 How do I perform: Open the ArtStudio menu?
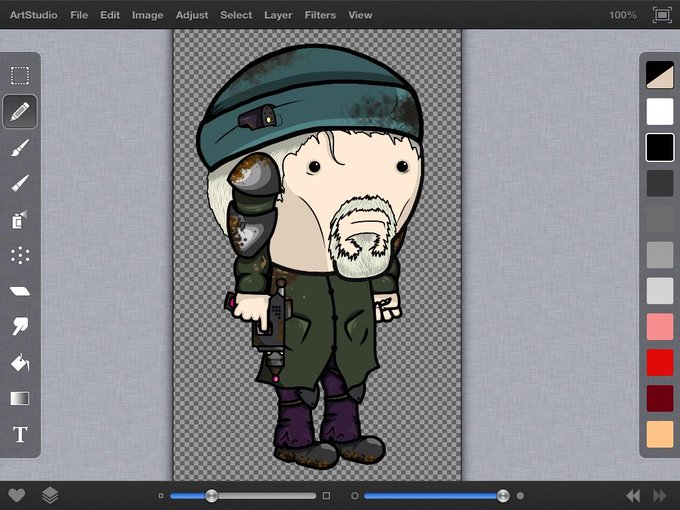point(33,15)
